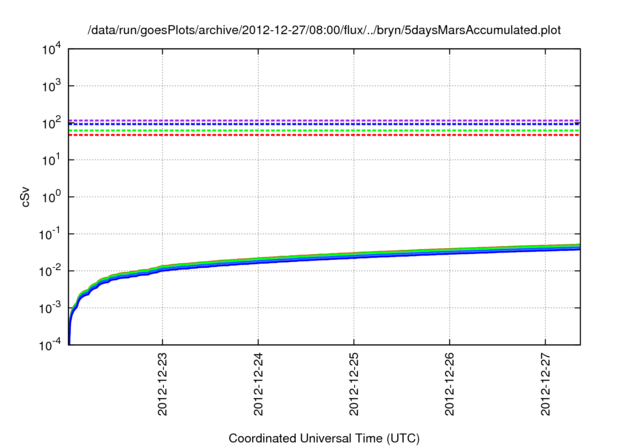Image resolution: width=640 pixels, height=448 pixels.
Task: Click the 10^4 y-axis tick label
Action: point(52,50)
